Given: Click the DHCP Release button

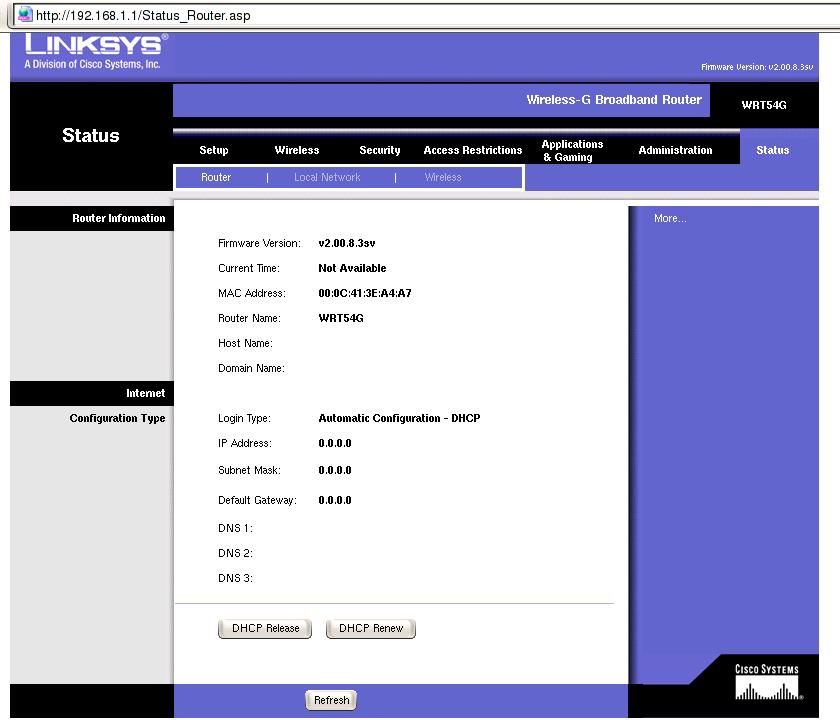Looking at the screenshot, I should click(265, 628).
